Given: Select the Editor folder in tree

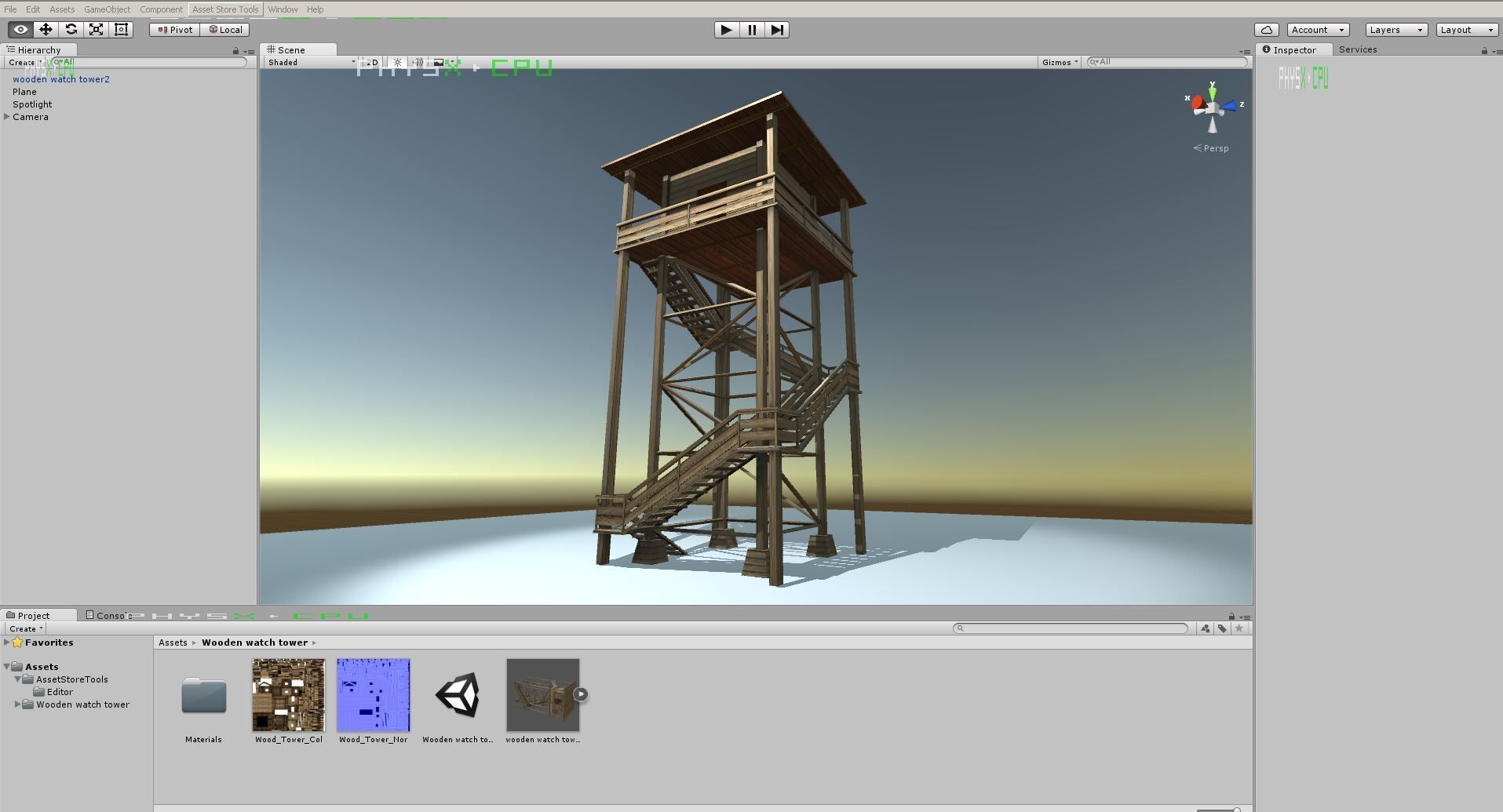Looking at the screenshot, I should pos(53,692).
